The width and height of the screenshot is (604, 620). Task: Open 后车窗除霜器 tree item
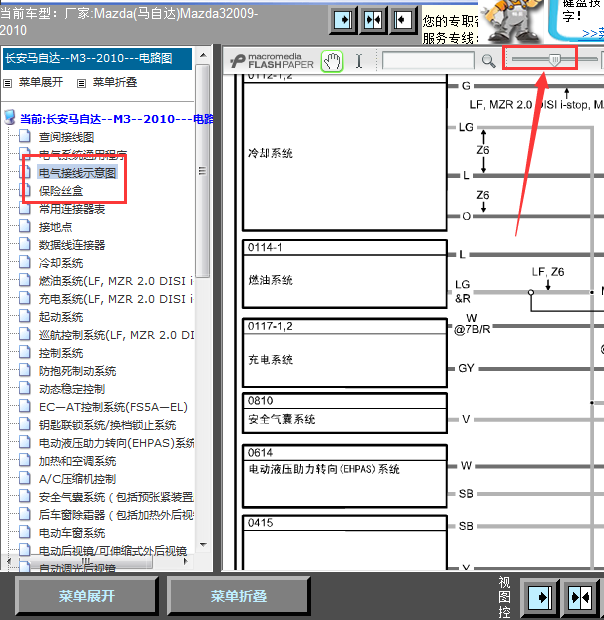point(116,515)
